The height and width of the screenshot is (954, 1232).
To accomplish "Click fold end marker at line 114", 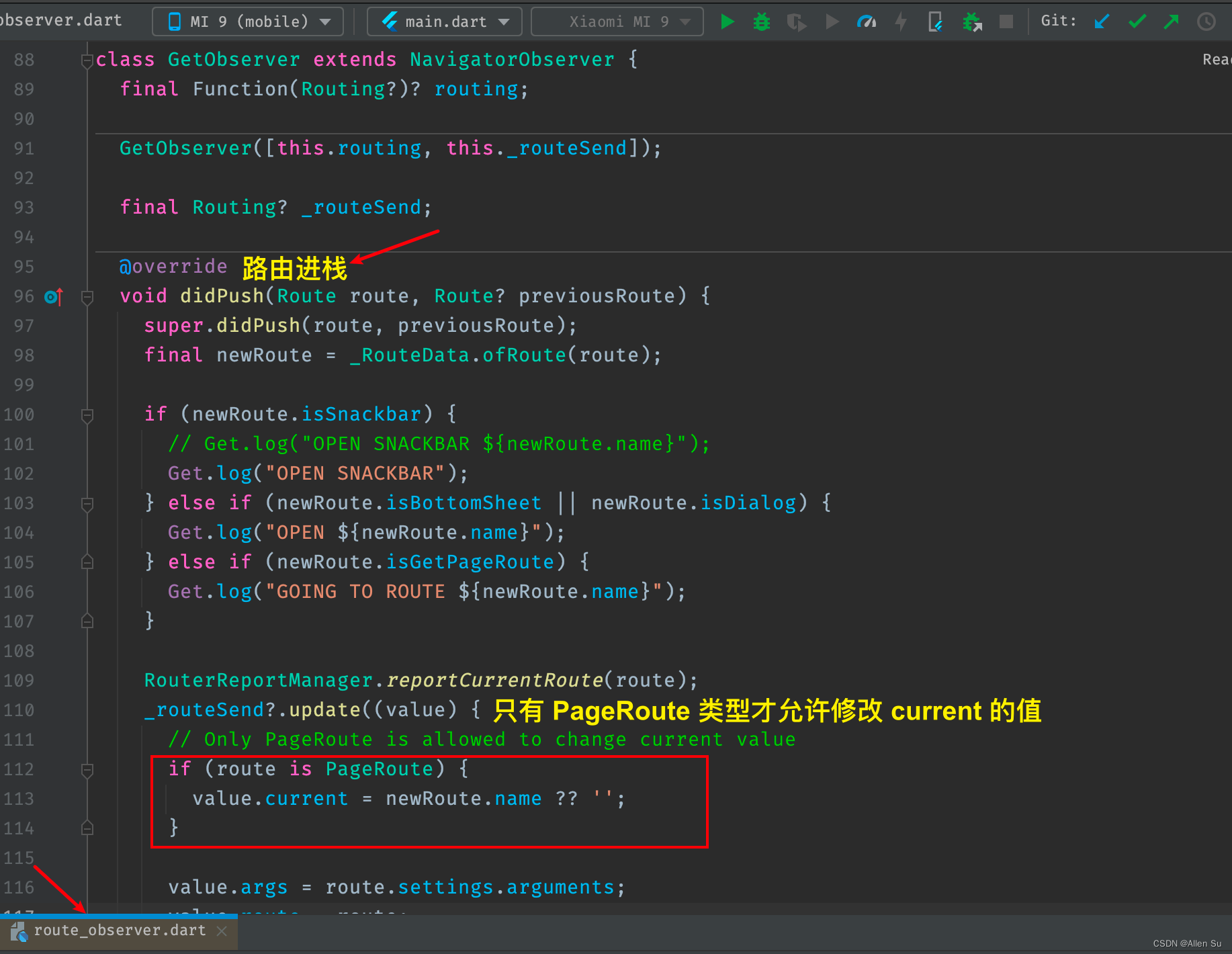I will (x=87, y=828).
